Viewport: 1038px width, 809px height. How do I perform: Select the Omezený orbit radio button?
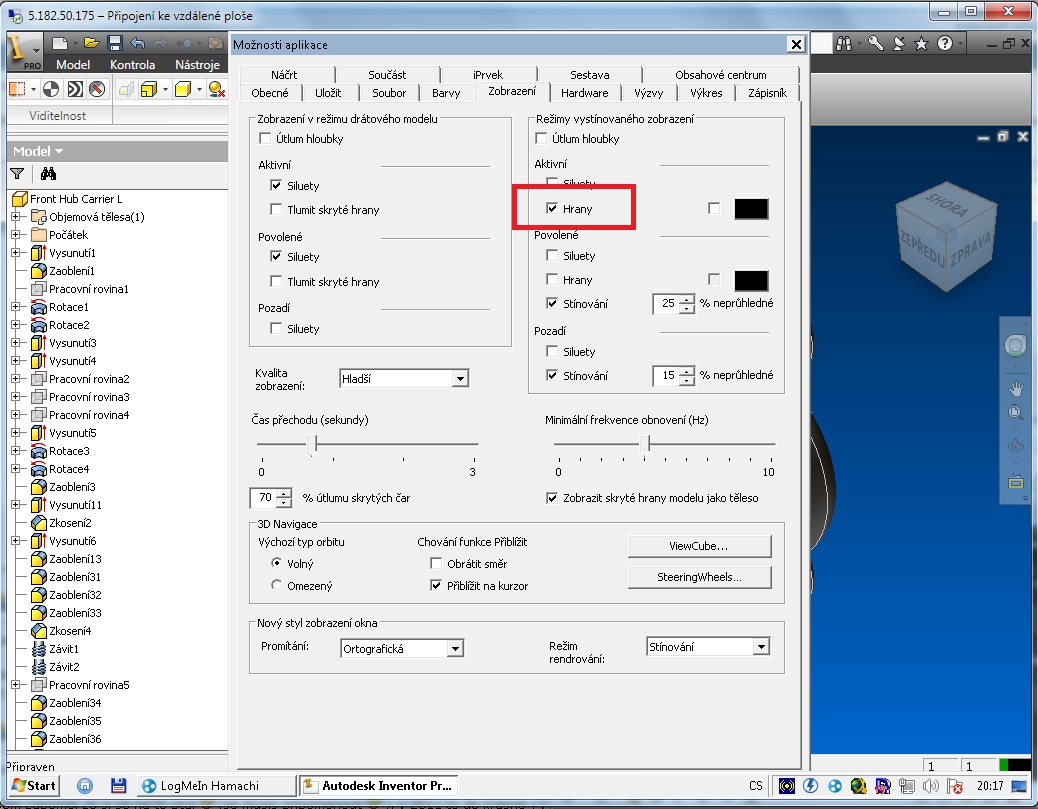277,585
